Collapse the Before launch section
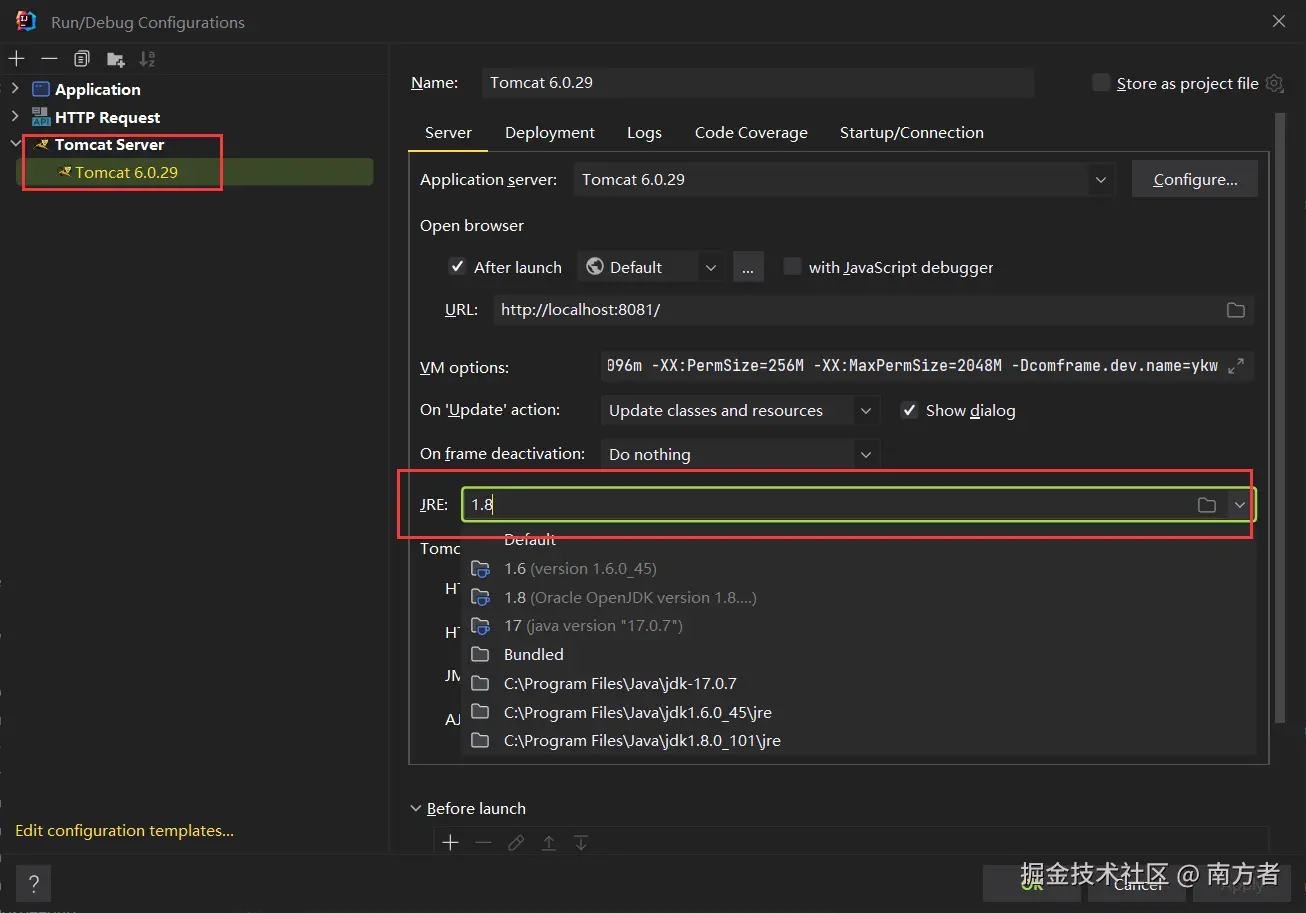Viewport: 1306px width, 913px height. pos(416,808)
